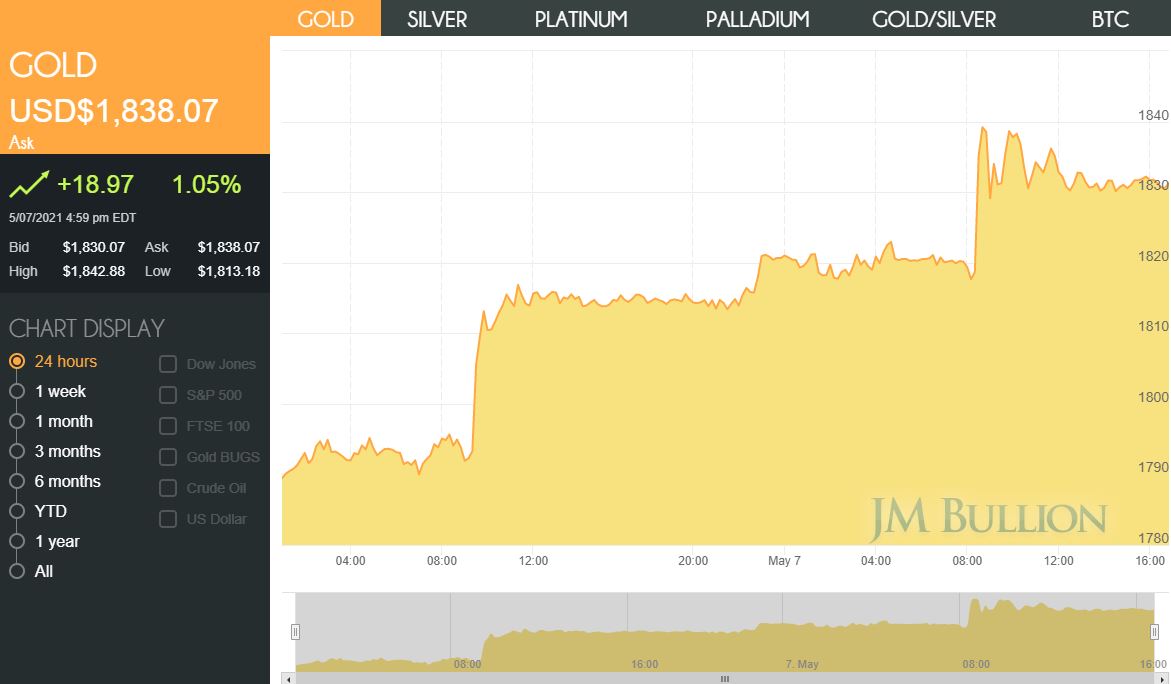The height and width of the screenshot is (684, 1171).
Task: Click the Ask value $1,838.07 in the quote table
Action: 229,247
